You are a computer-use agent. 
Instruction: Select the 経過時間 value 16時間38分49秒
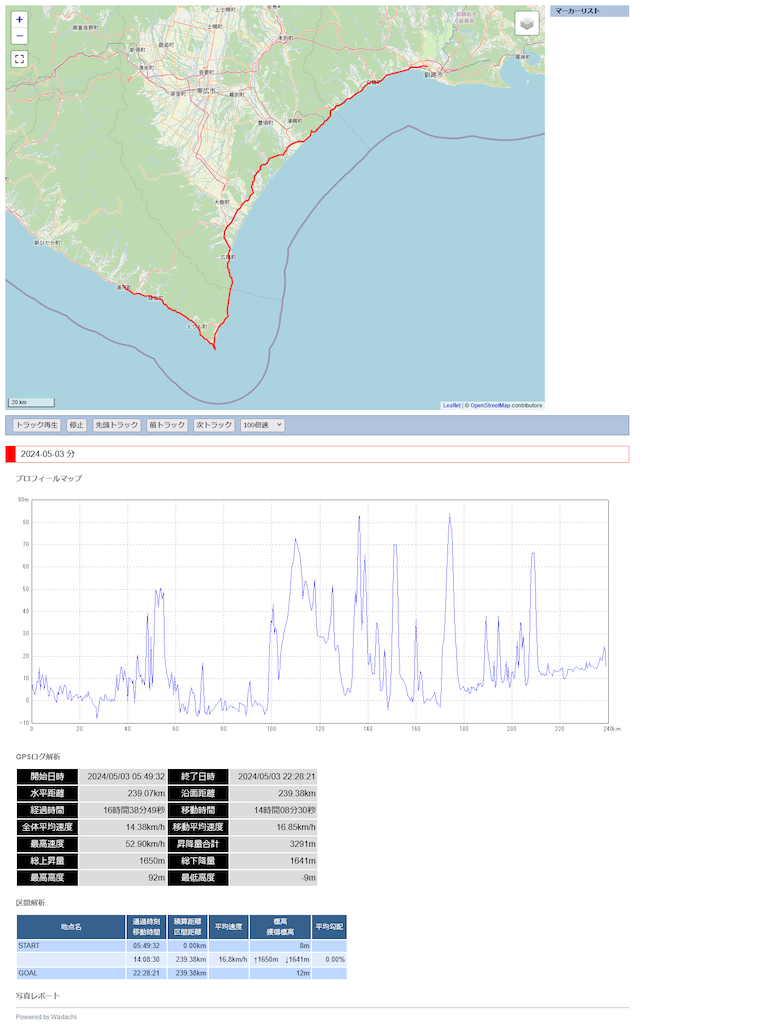tap(123, 810)
